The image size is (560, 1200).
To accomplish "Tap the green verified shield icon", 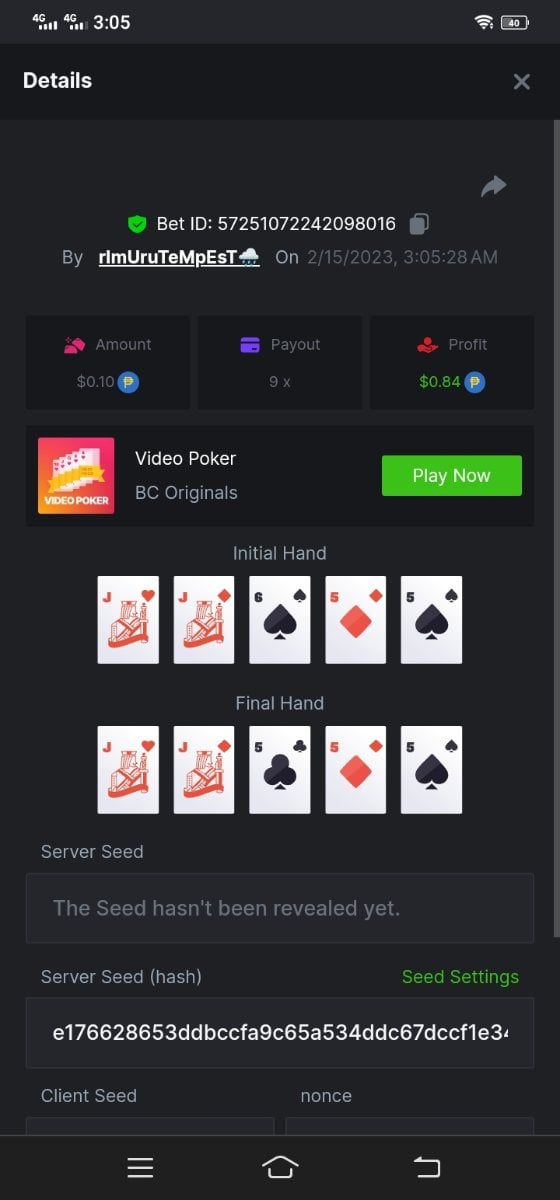I will pyautogui.click(x=137, y=224).
